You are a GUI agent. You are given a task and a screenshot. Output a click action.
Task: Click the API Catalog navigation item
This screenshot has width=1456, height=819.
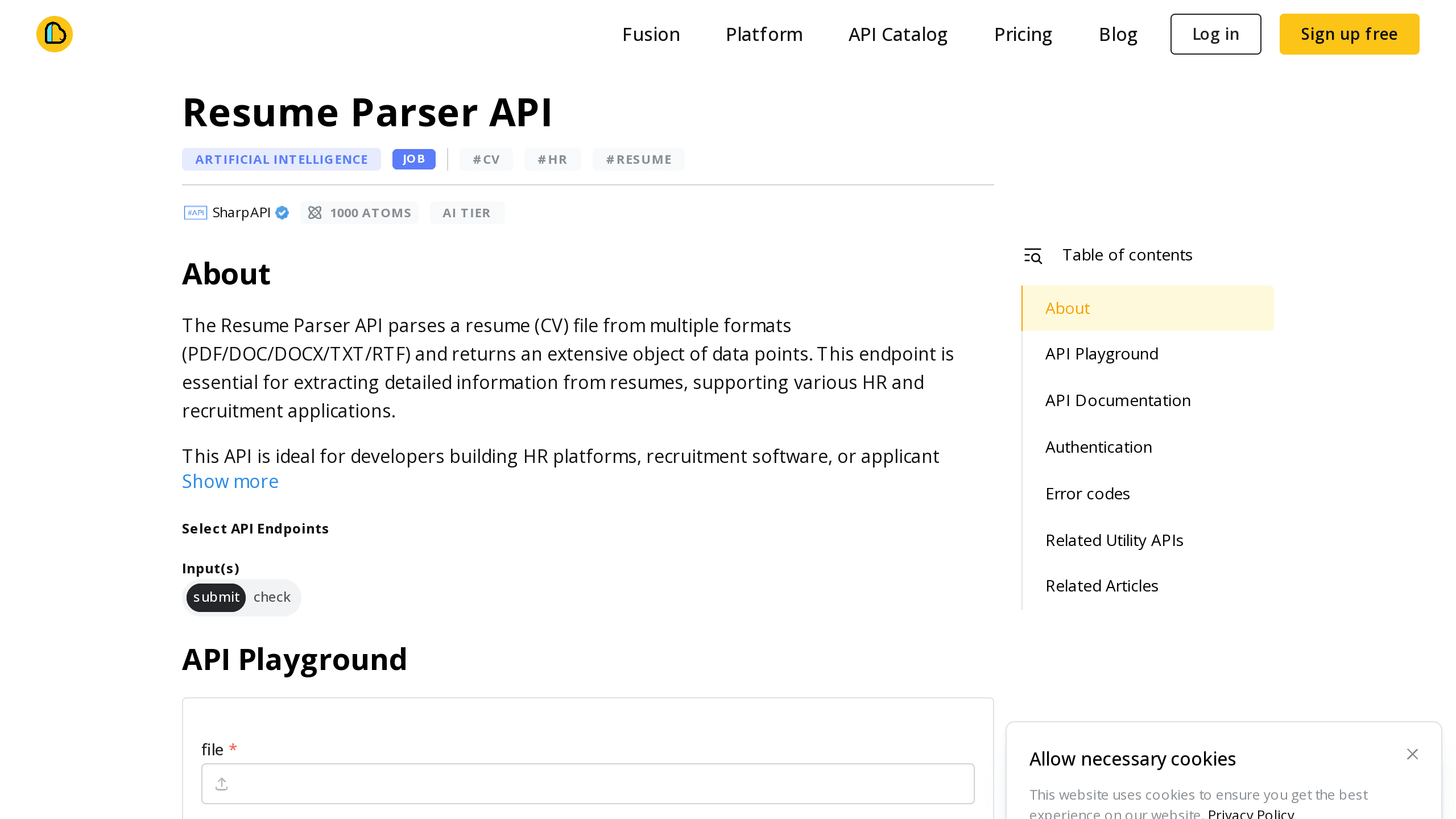(898, 34)
